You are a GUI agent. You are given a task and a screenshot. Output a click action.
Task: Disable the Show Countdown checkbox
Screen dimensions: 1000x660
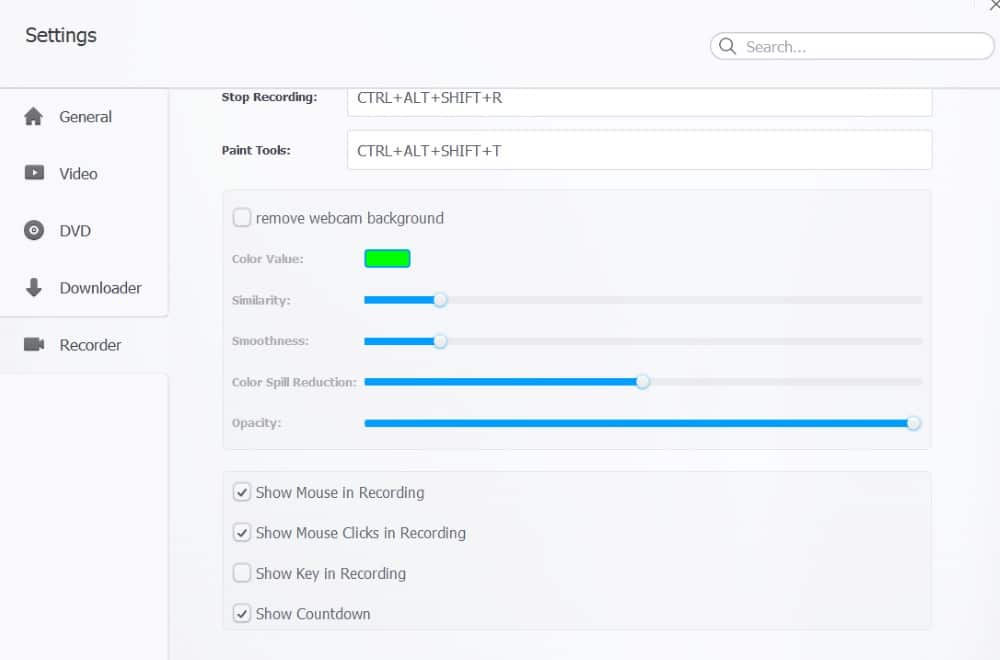242,614
